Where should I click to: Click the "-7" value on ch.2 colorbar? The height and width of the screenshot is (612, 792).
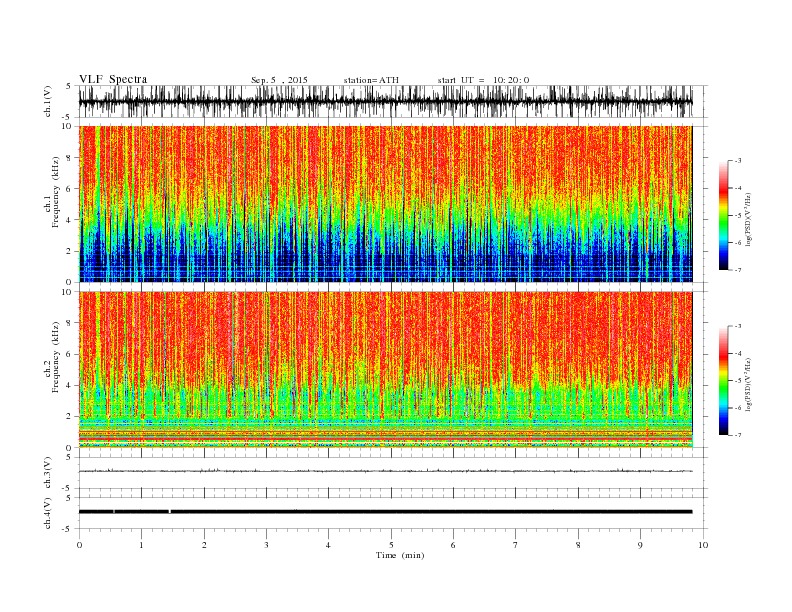(737, 435)
